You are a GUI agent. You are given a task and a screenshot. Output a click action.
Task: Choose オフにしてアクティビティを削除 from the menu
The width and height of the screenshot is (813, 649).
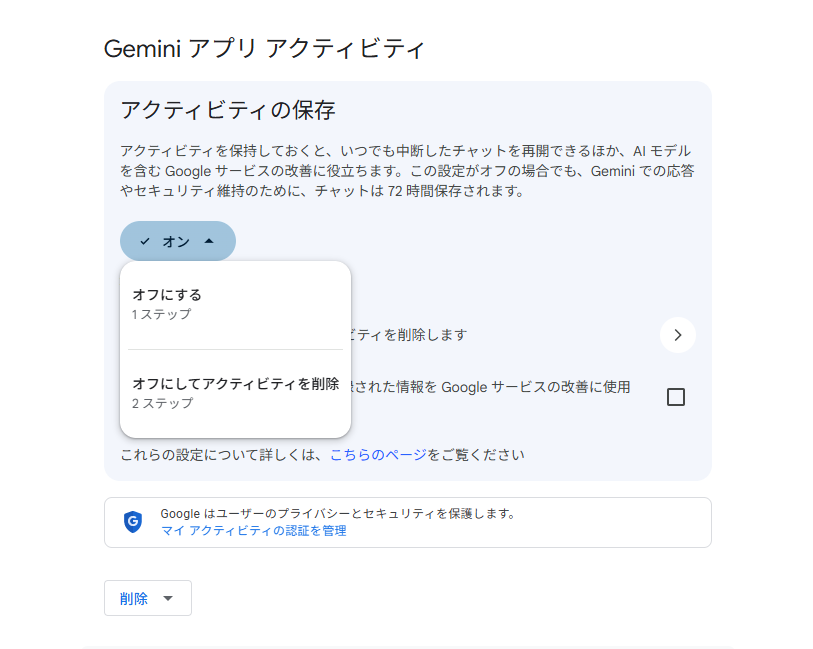[235, 383]
